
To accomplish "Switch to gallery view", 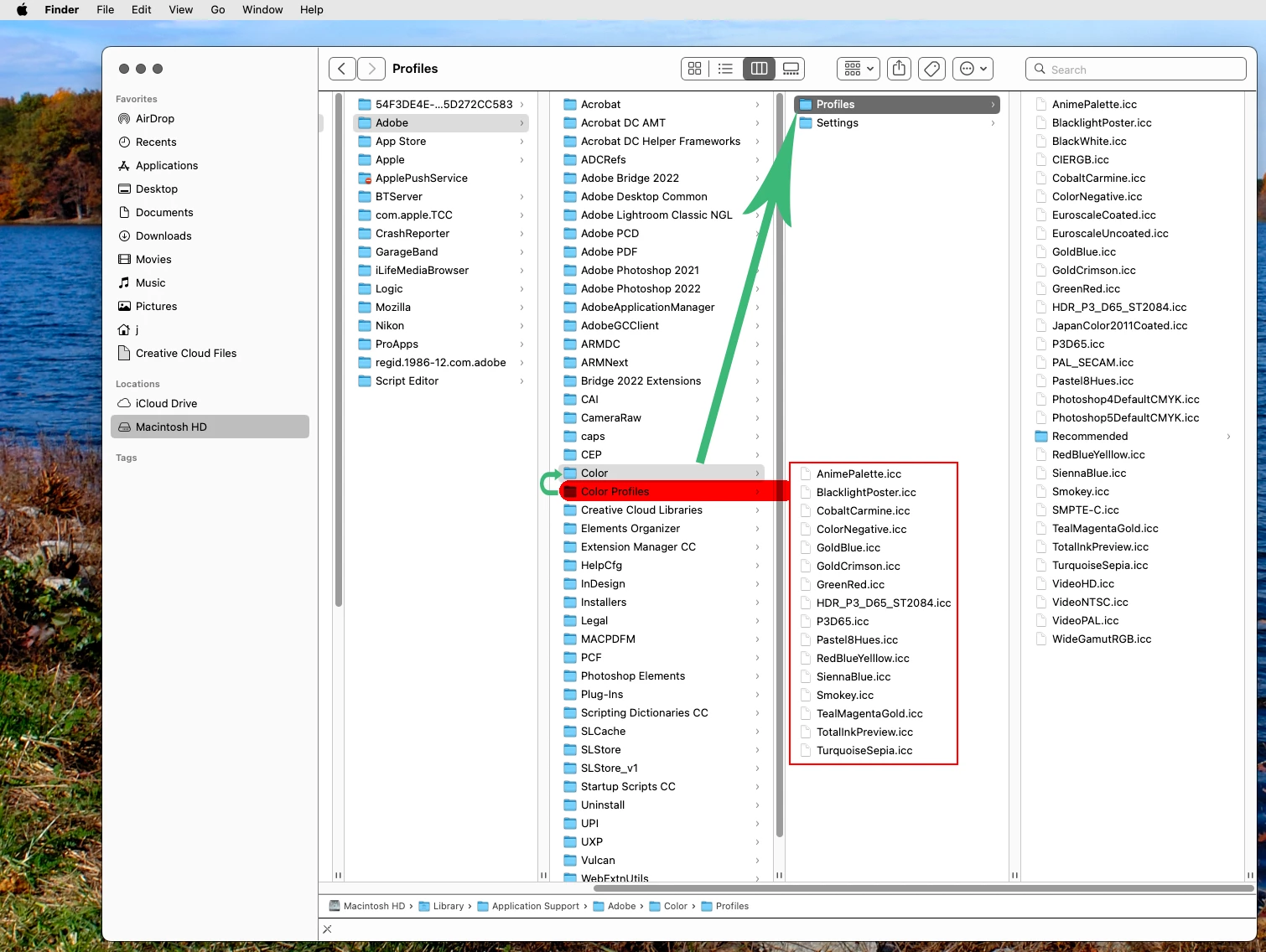I will point(790,69).
